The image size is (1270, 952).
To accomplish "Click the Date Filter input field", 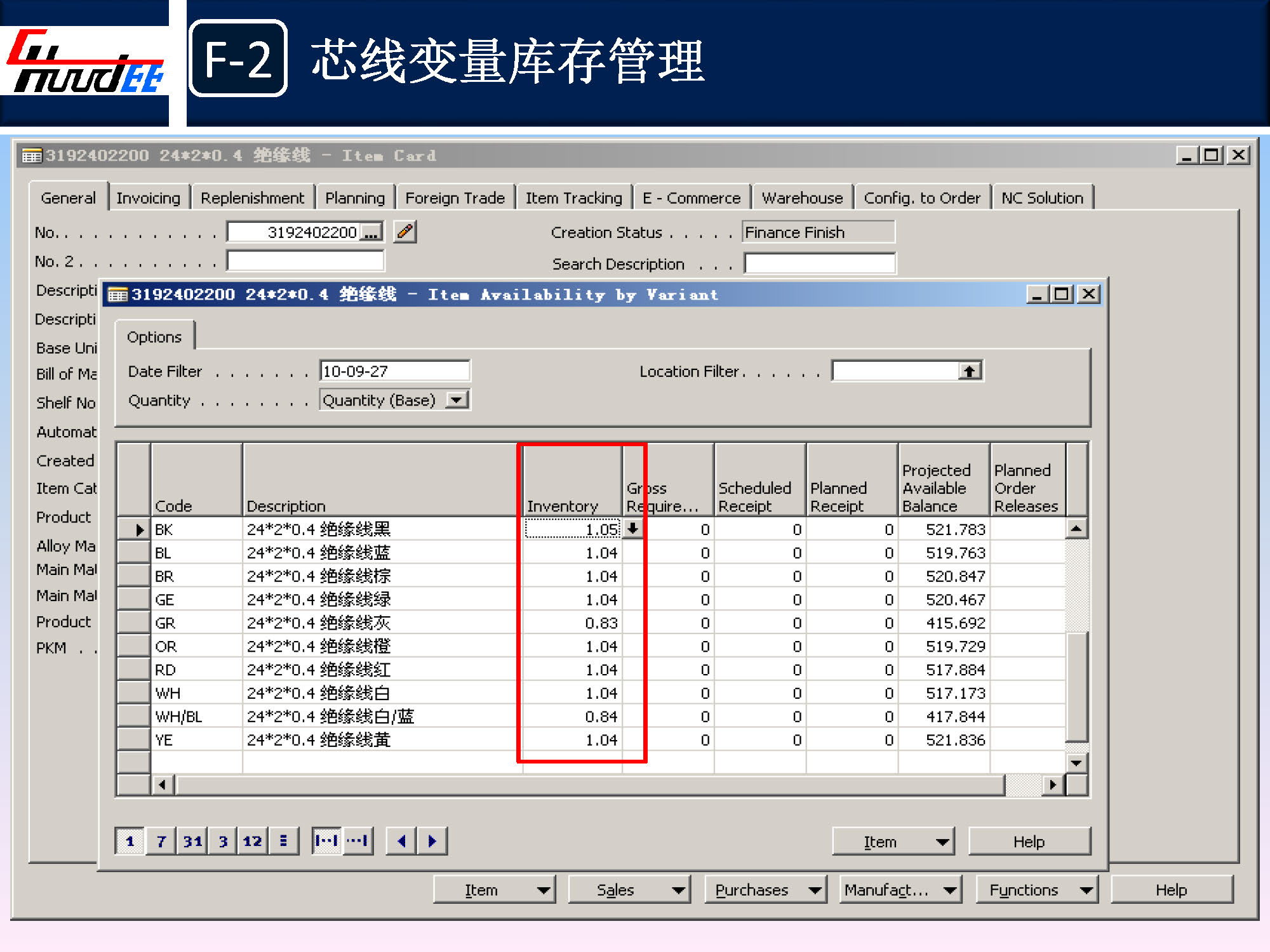I will pyautogui.click(x=394, y=371).
